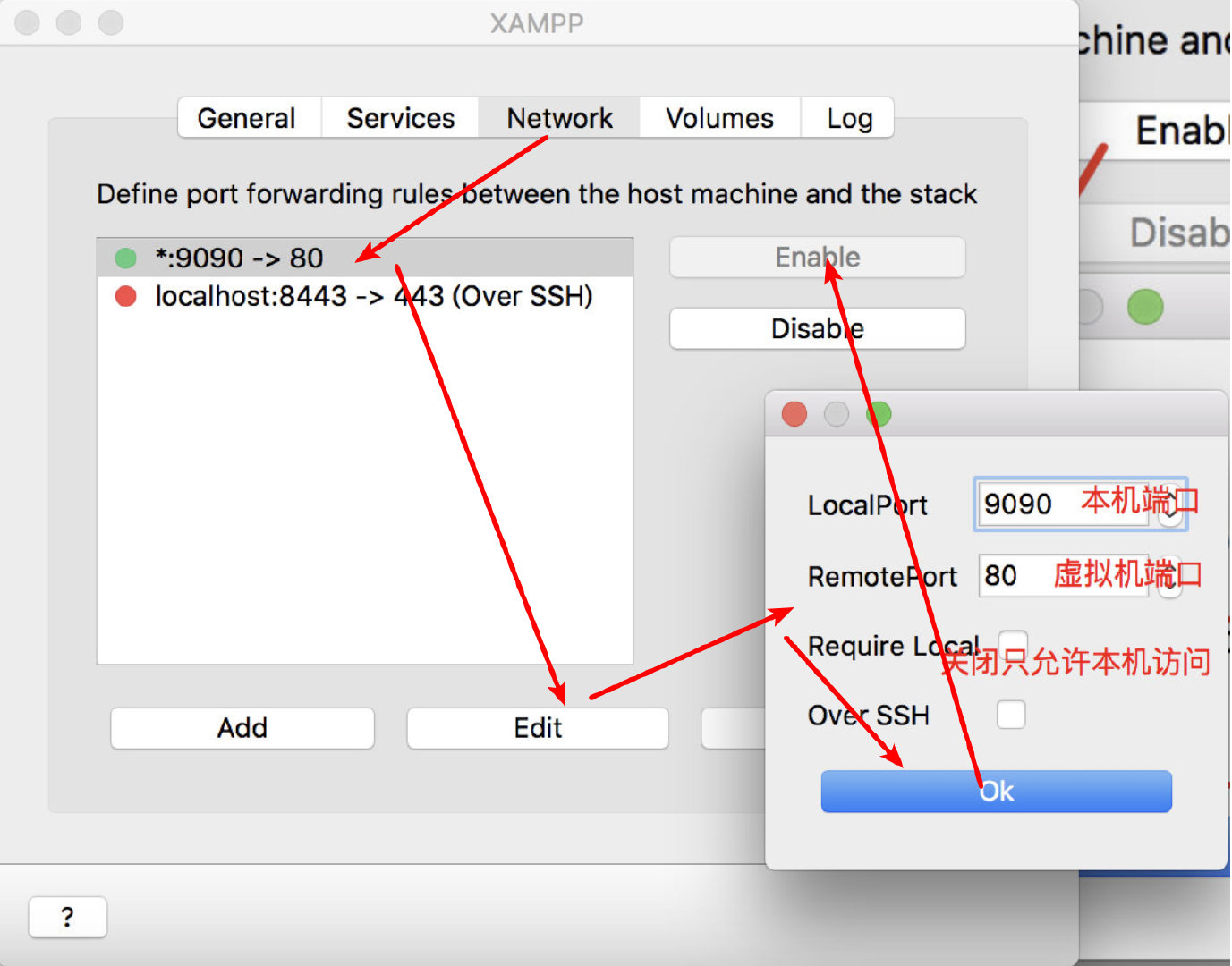Click the Disable button
This screenshot has height=966, width=1232.
(x=818, y=328)
